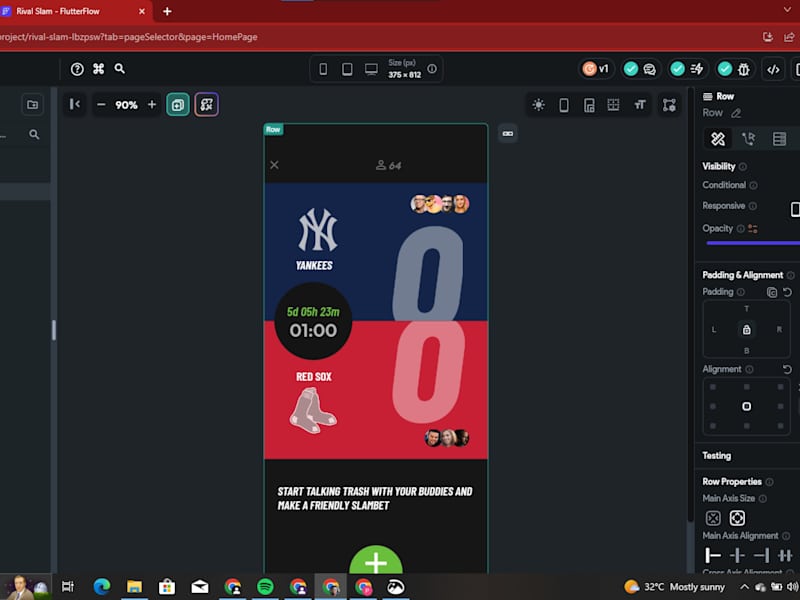
Task: Select the tablet canvas size preset
Action: coord(347,69)
